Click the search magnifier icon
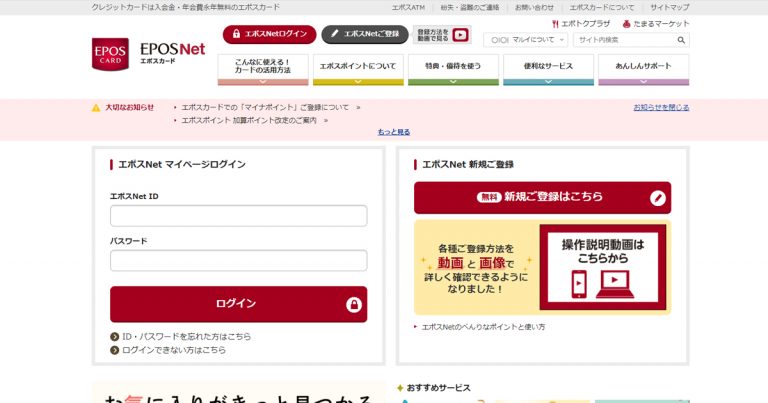The height and width of the screenshot is (403, 768). (x=681, y=40)
